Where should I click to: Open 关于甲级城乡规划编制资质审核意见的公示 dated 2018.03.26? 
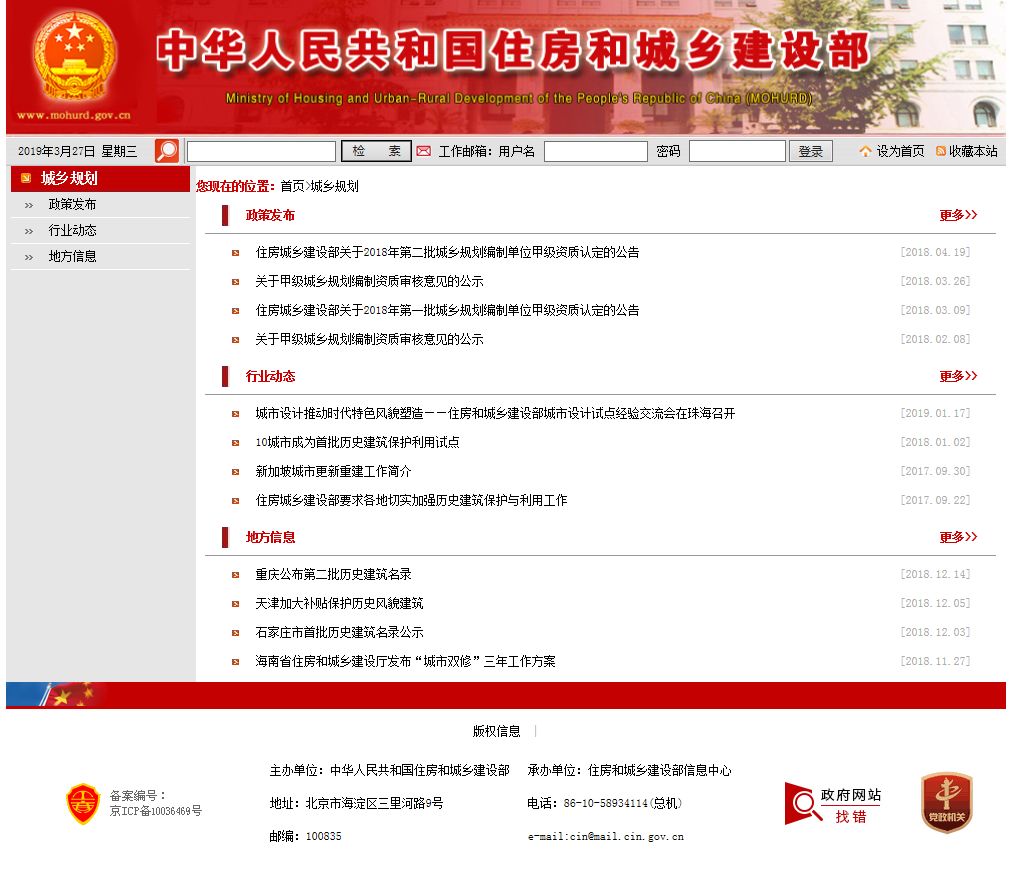369,281
